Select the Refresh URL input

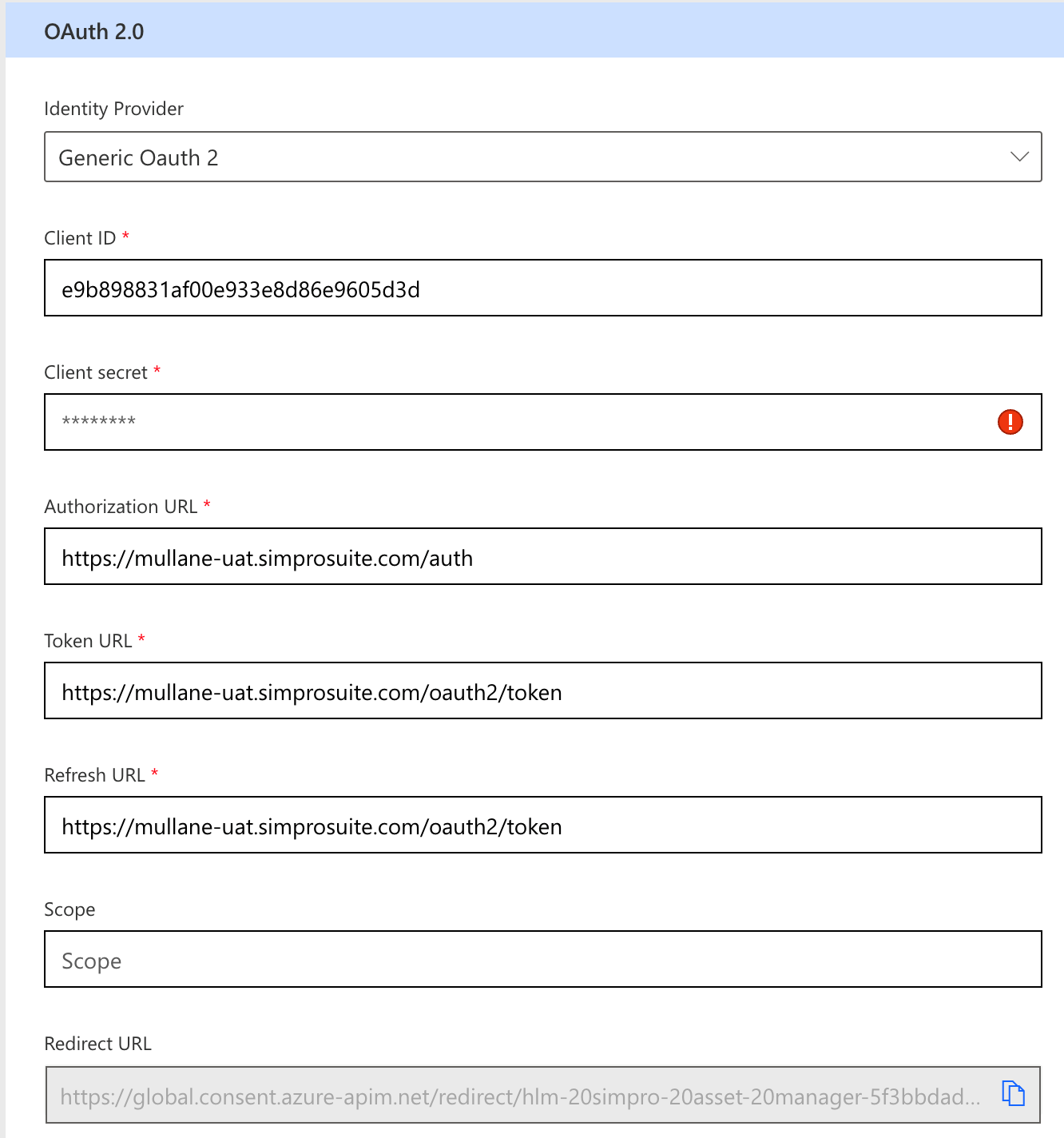coord(543,825)
